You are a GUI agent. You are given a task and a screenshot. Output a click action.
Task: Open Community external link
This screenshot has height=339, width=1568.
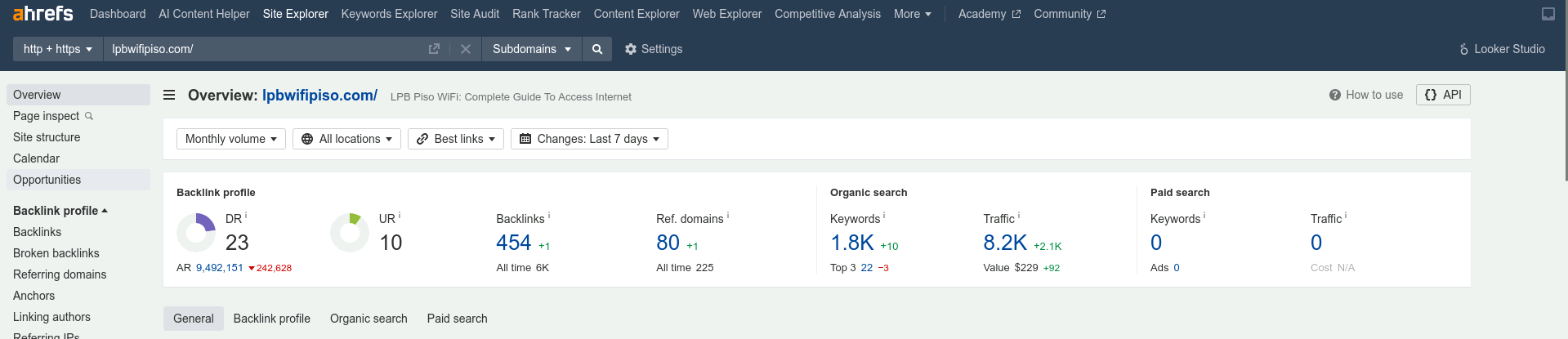click(x=1070, y=14)
